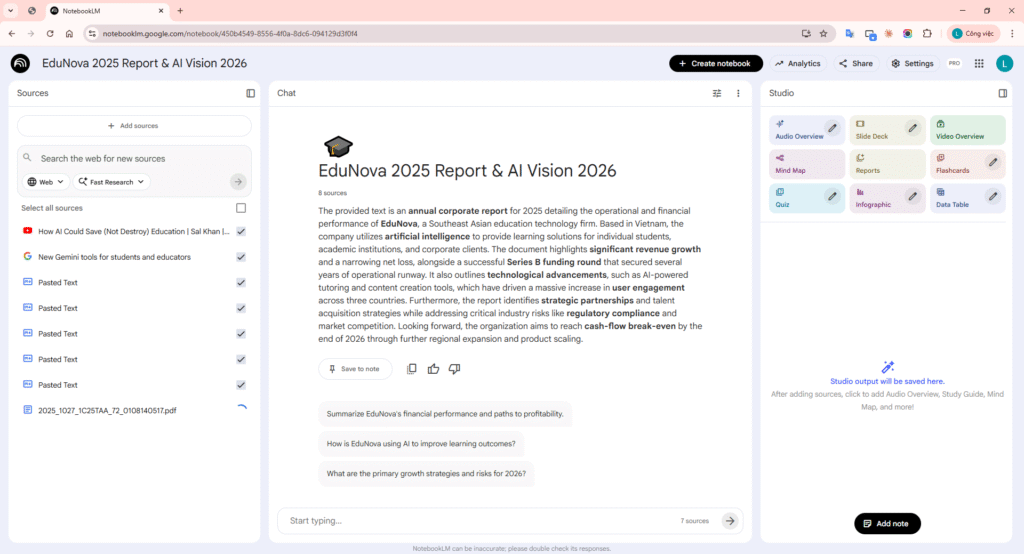
Task: Collapse the Sources panel
Action: [x=250, y=93]
